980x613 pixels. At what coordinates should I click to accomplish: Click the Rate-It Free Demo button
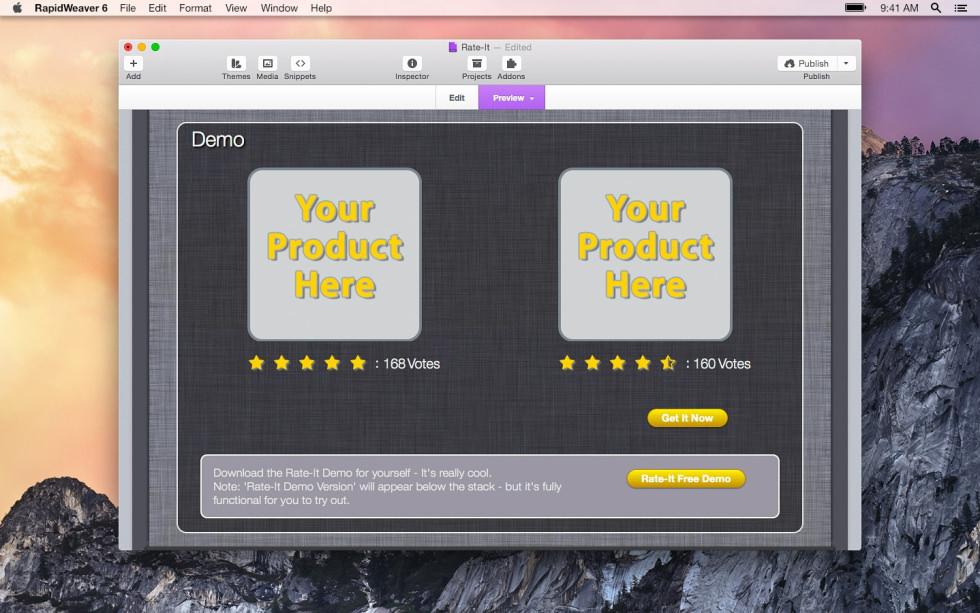[686, 479]
